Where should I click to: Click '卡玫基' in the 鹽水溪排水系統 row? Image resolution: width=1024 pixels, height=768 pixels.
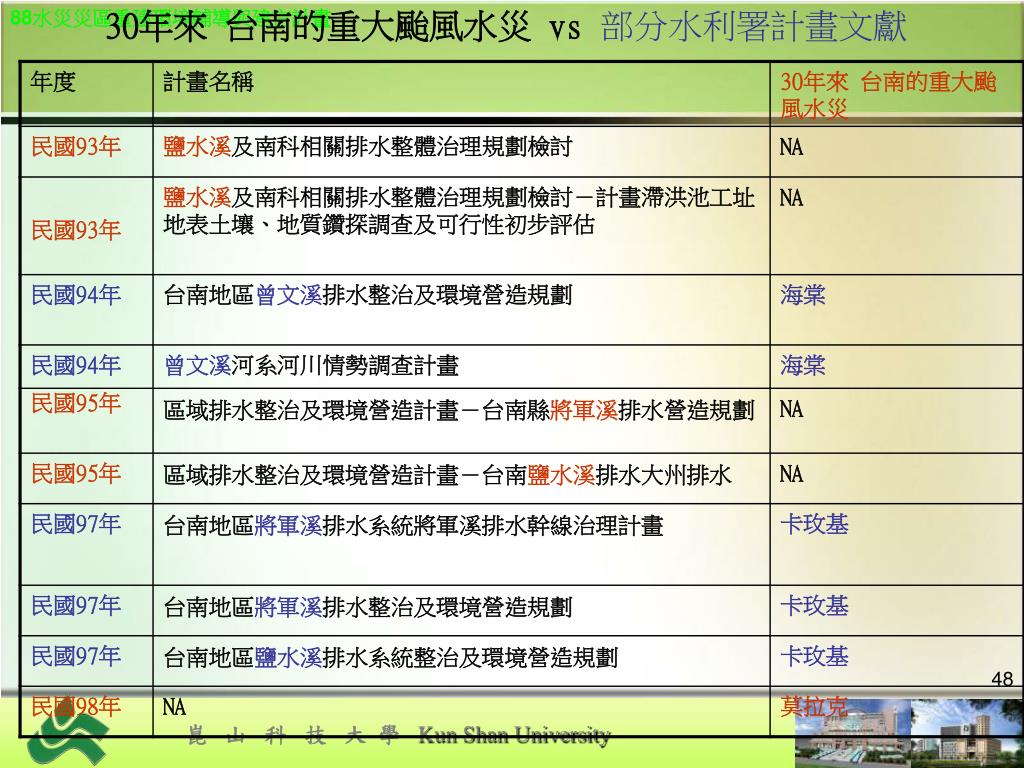[814, 656]
